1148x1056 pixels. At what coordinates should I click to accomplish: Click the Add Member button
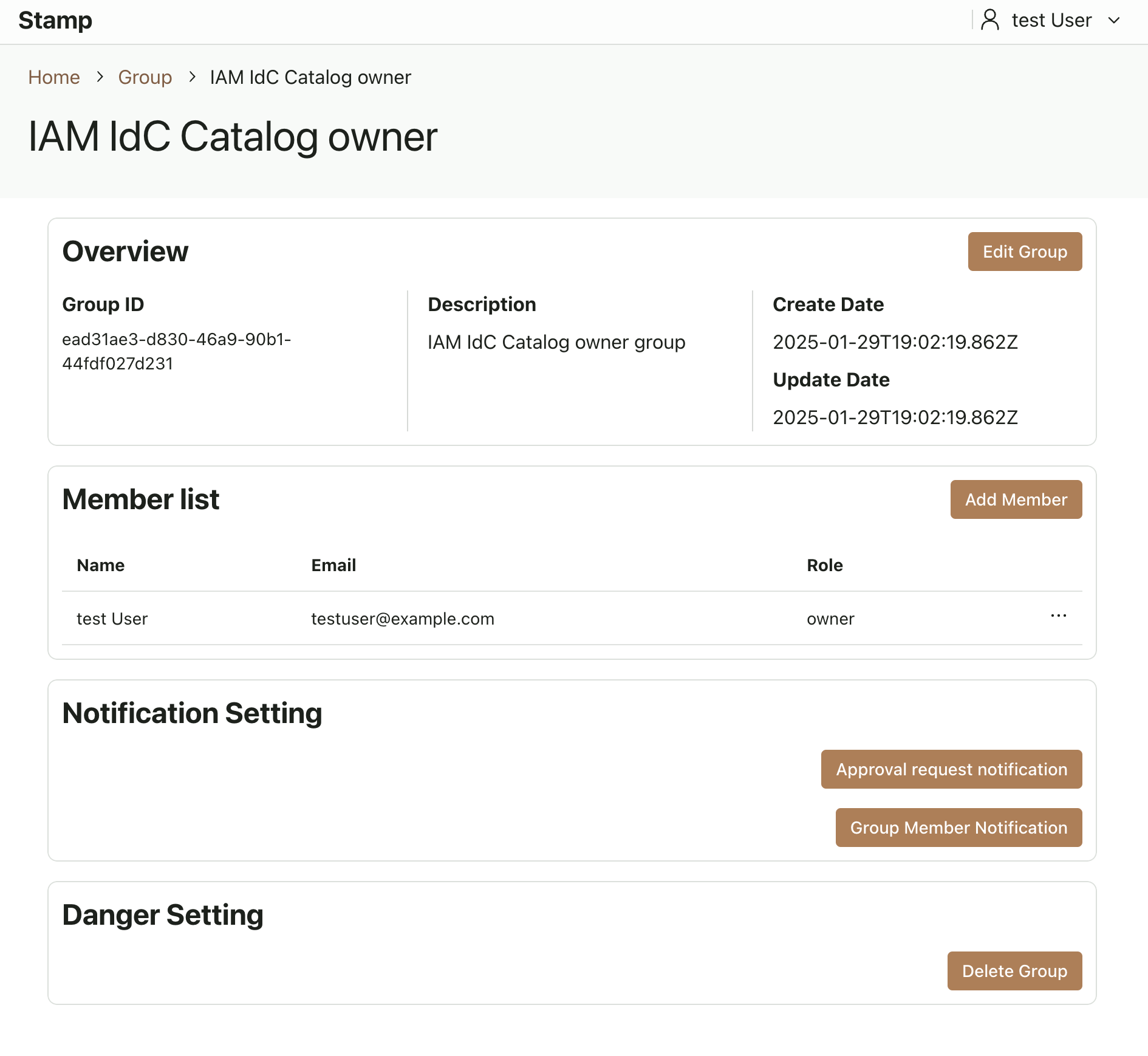pos(1016,499)
